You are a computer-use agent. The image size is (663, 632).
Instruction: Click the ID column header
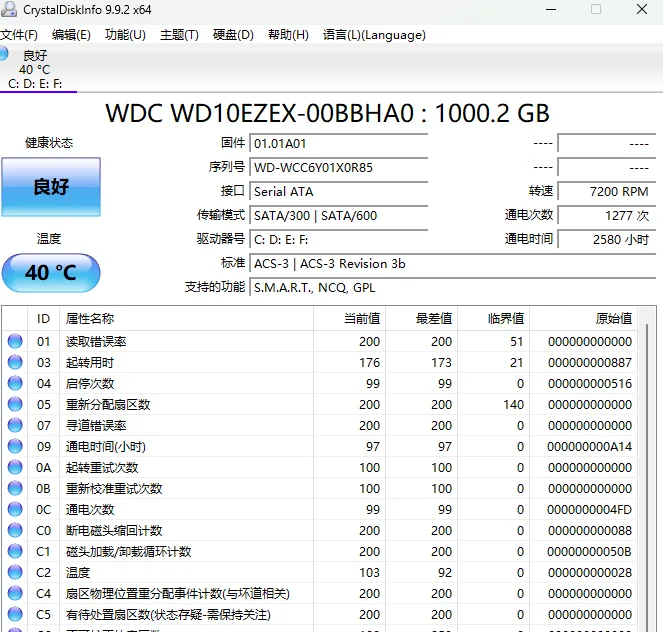point(43,318)
